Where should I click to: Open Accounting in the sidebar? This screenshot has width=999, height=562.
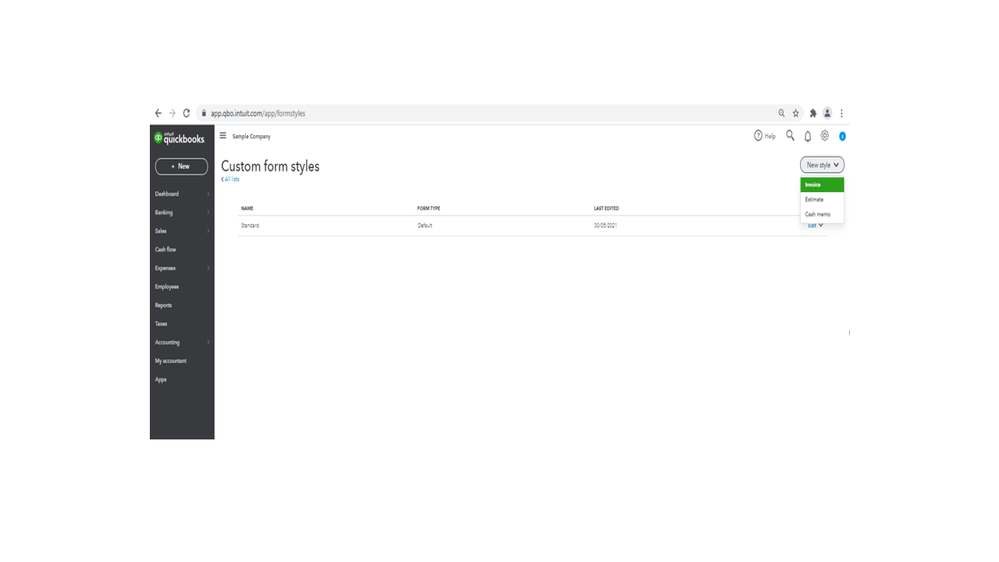coord(168,342)
